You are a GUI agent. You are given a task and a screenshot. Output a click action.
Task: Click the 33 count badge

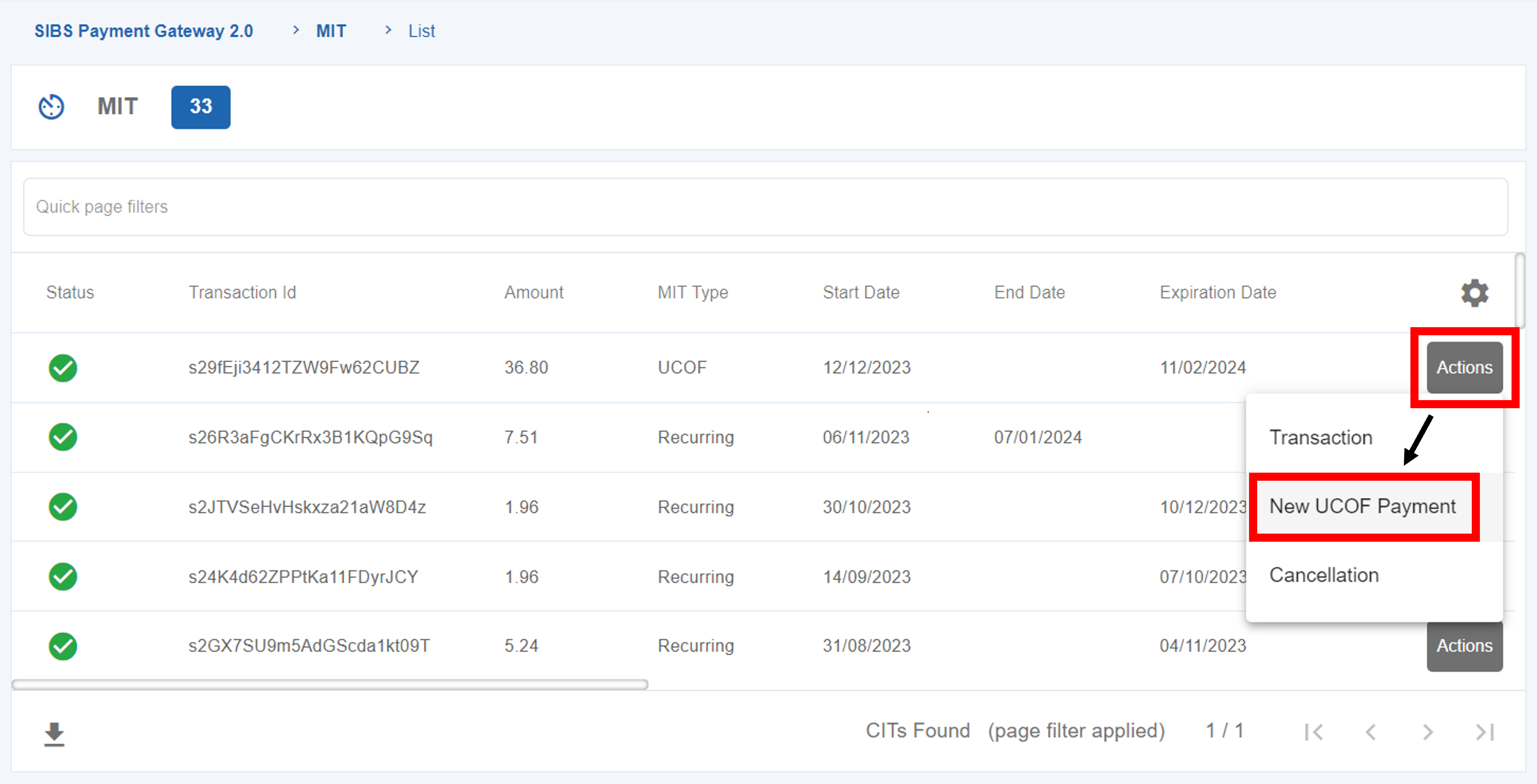pos(200,107)
